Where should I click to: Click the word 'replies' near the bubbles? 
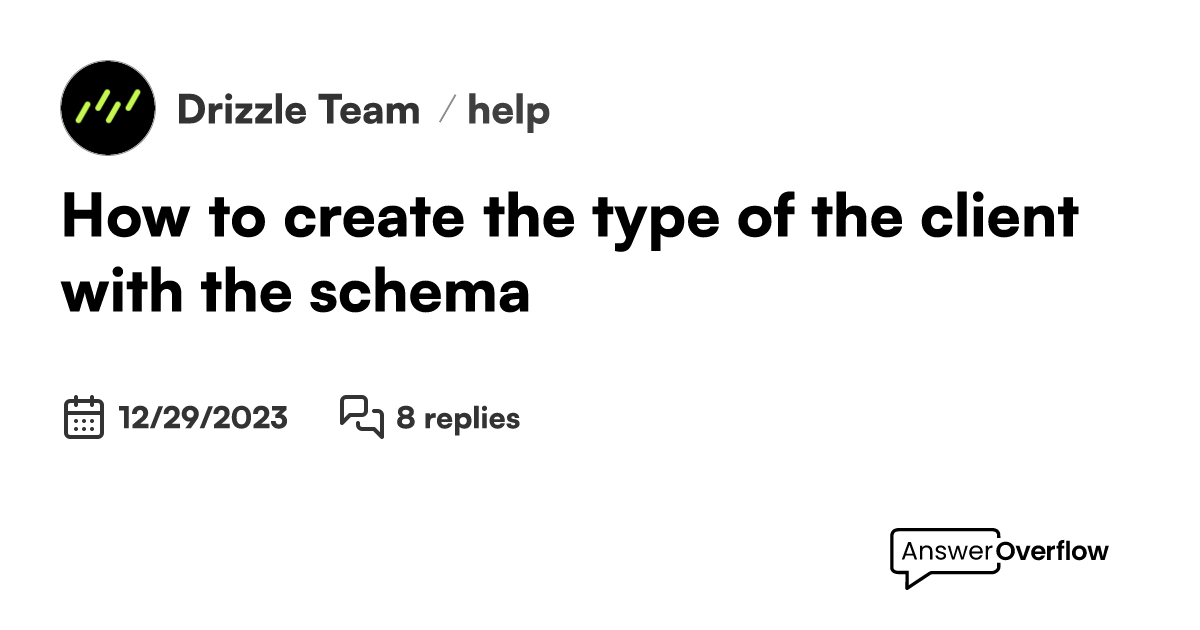pyautogui.click(x=472, y=417)
